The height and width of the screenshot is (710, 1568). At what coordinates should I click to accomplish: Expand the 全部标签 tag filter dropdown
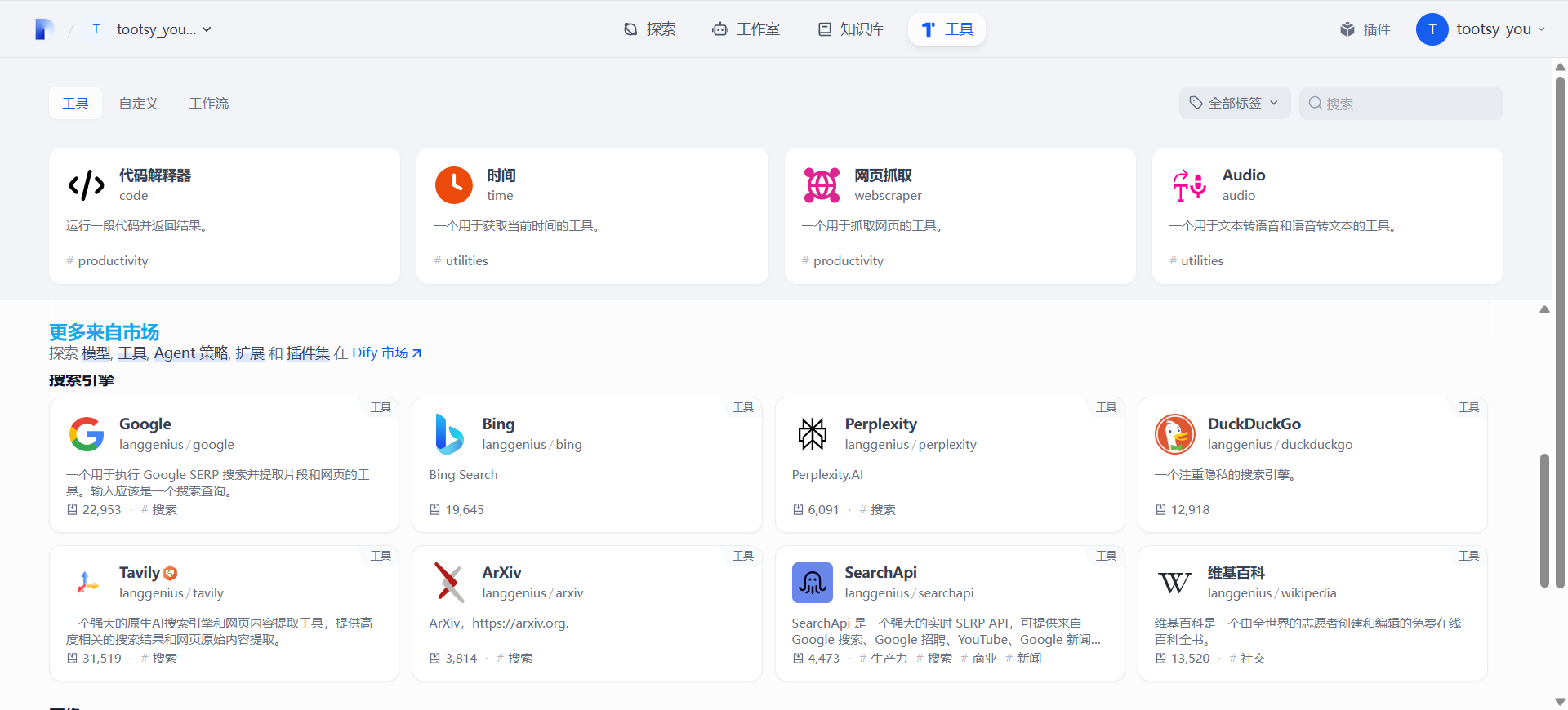tap(1235, 103)
